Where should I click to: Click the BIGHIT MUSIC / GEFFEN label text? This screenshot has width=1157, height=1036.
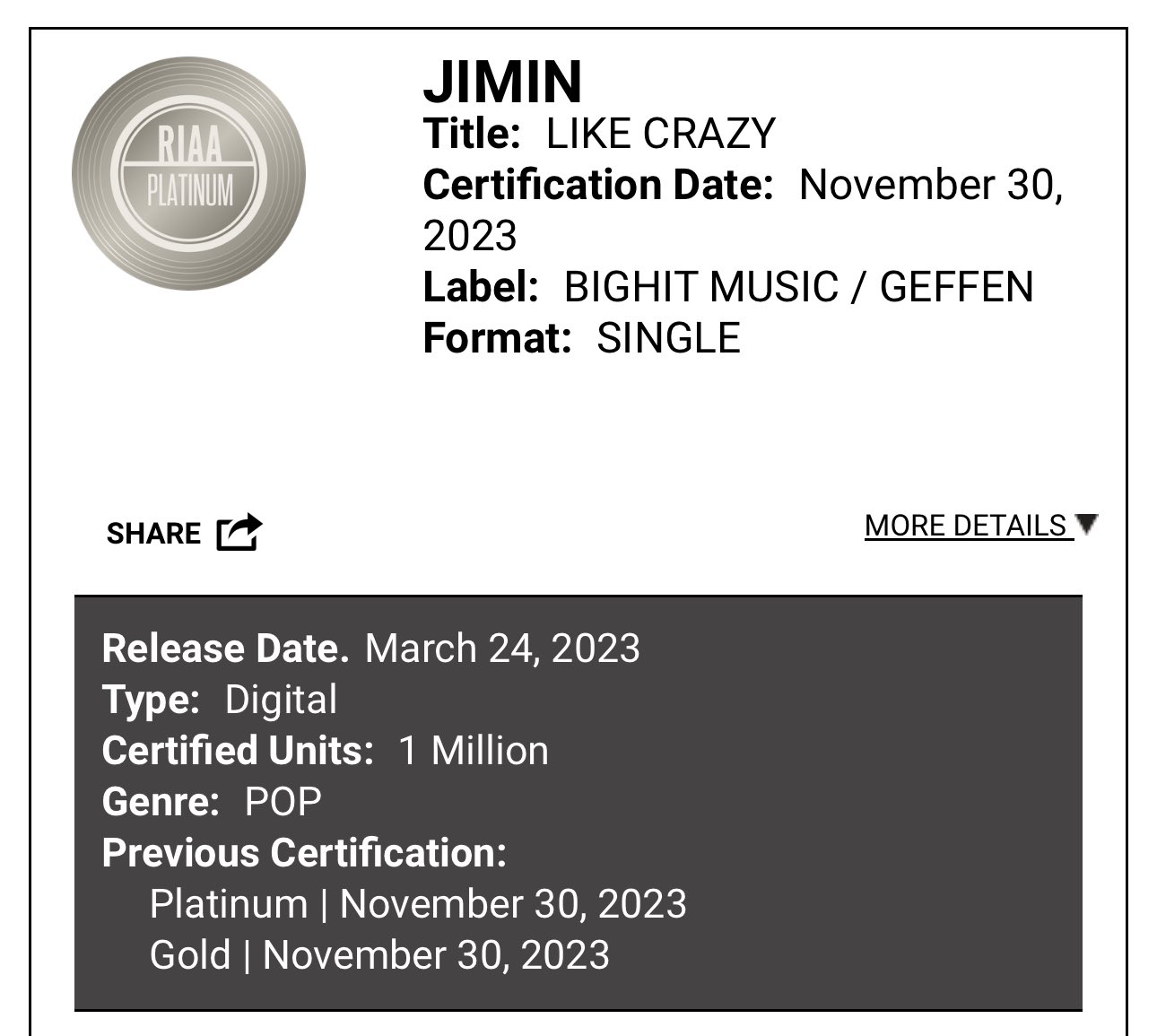click(799, 287)
